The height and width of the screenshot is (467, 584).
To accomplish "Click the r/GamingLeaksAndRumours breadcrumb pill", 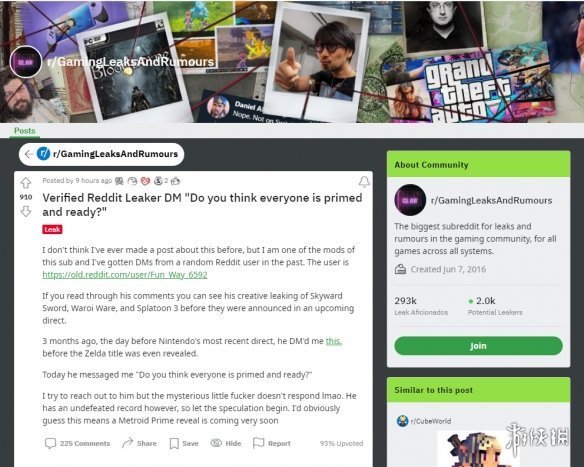I will 101,154.
